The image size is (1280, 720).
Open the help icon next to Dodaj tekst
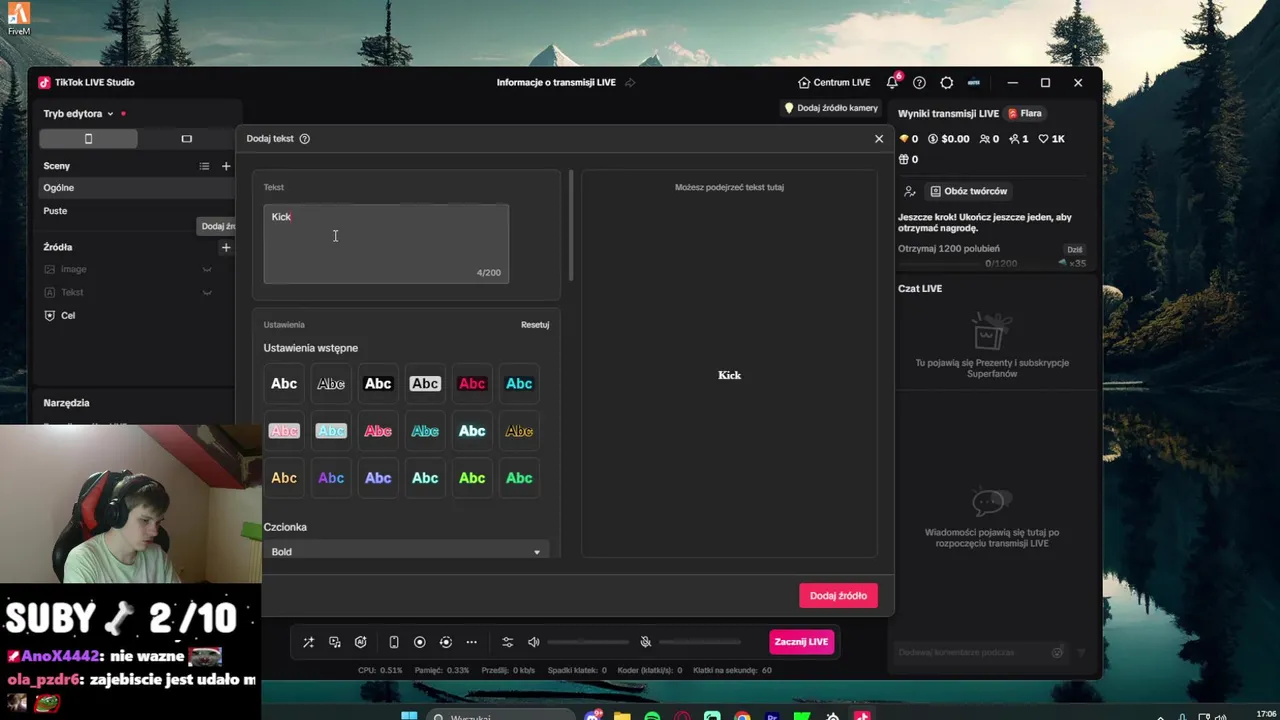pos(304,138)
